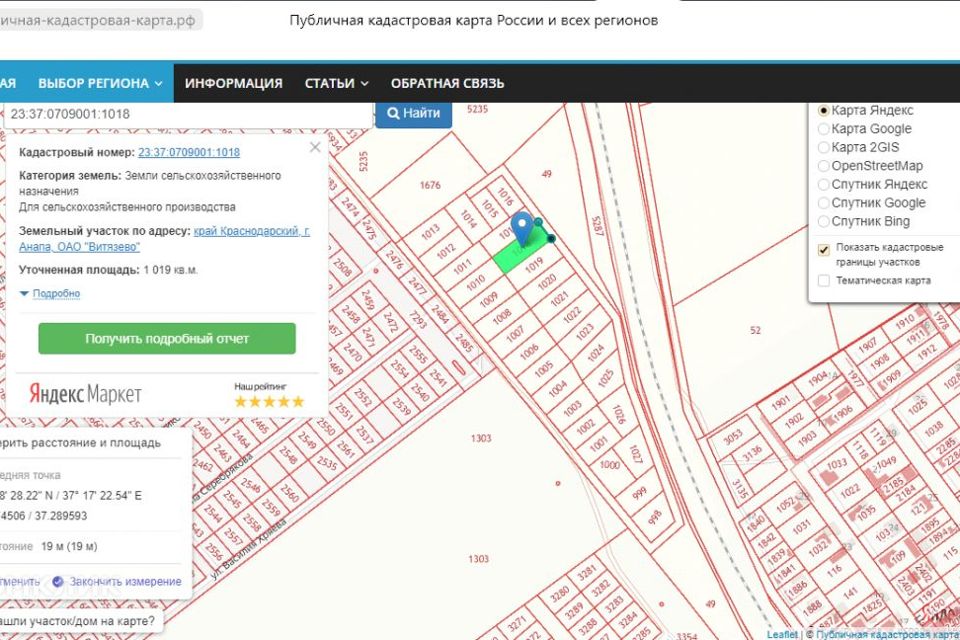The height and width of the screenshot is (640, 960).
Task: Select Спутник Яндекс map layer
Action: coord(824,184)
